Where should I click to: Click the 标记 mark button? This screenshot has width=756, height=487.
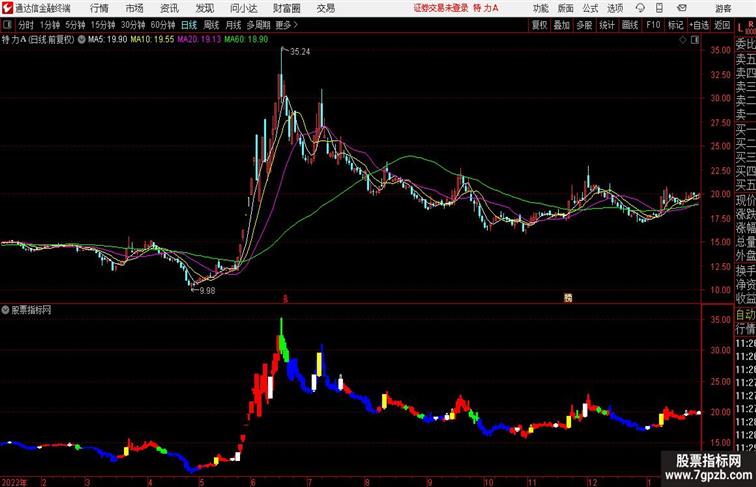(675, 25)
